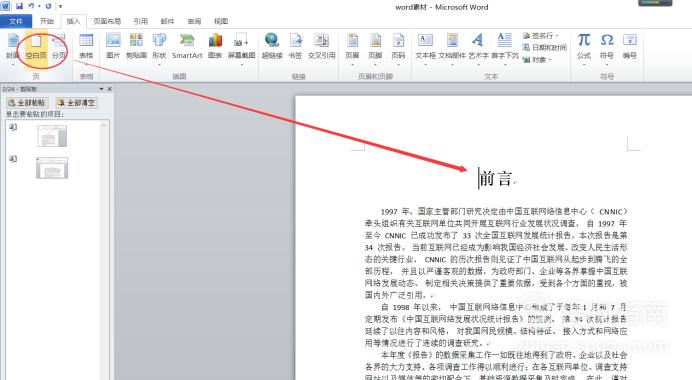Insert a 超链接 (Hyperlink)
This screenshot has width=692, height=380.
click(272, 46)
